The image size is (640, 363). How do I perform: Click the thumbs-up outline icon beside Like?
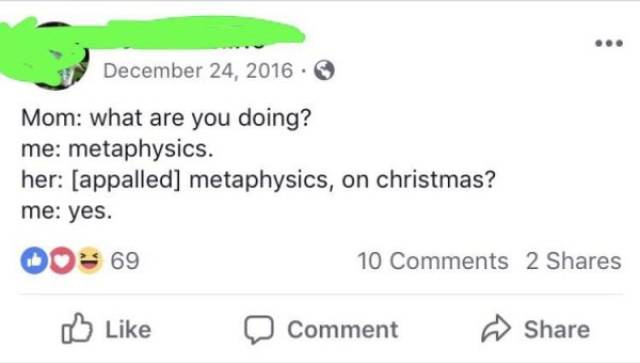click(77, 328)
